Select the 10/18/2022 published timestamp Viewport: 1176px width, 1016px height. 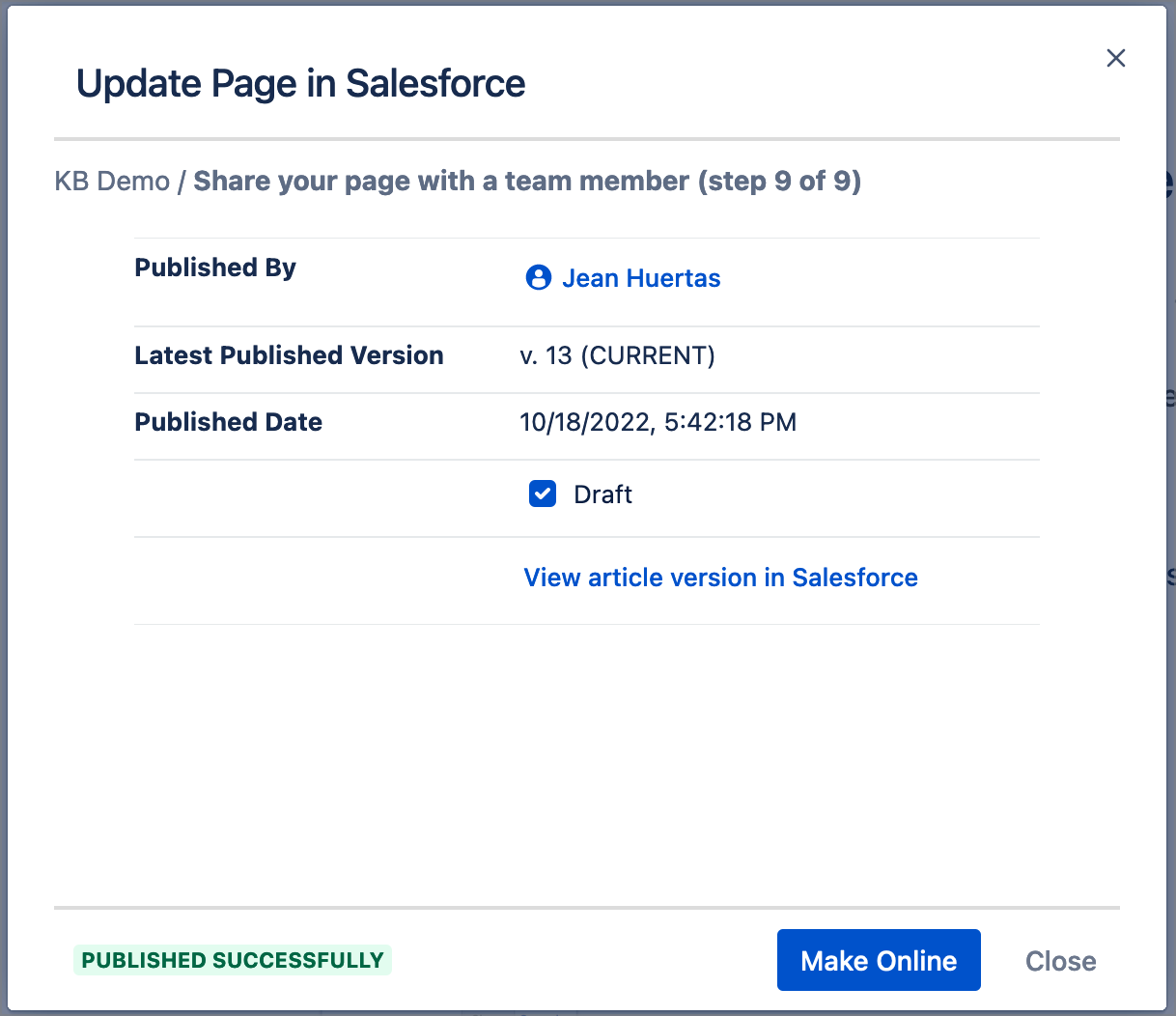click(658, 422)
